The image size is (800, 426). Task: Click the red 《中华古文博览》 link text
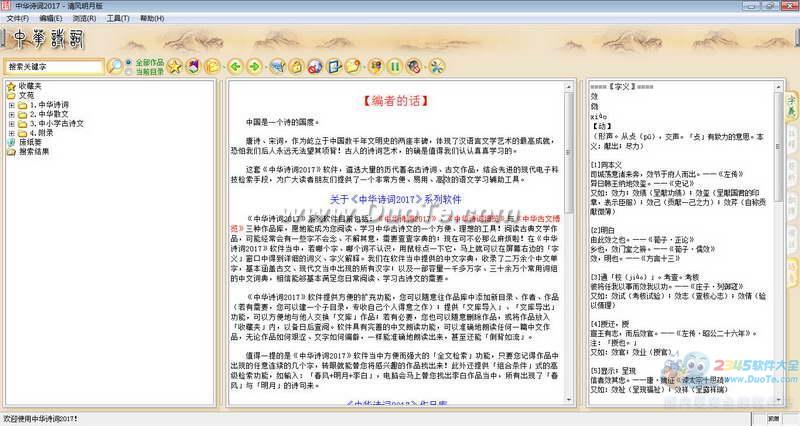tap(538, 219)
